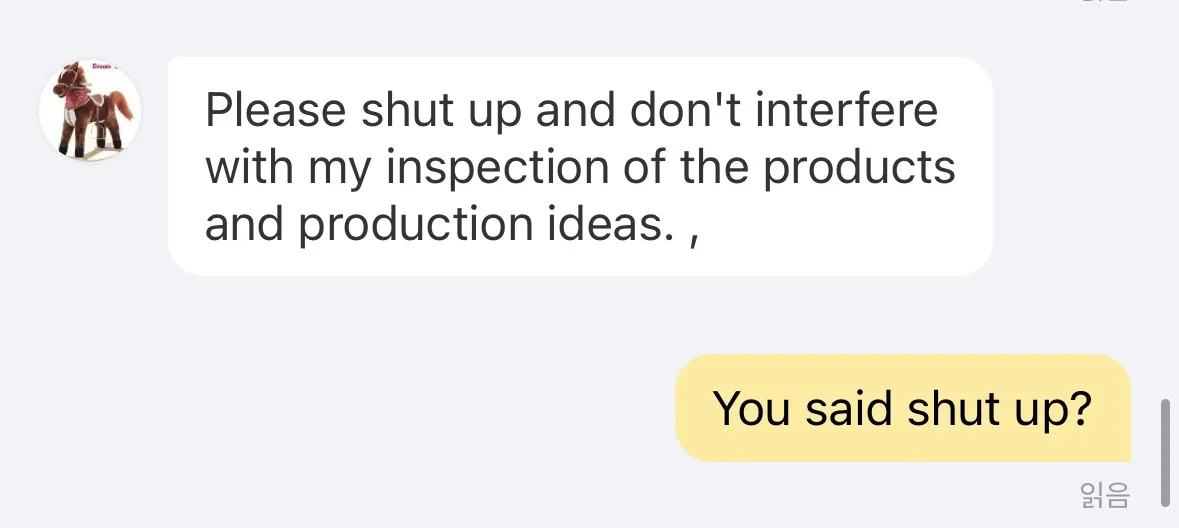Click the word 'my' in the white bubble
Viewport: 1179px width, 528px height.
click(339, 171)
